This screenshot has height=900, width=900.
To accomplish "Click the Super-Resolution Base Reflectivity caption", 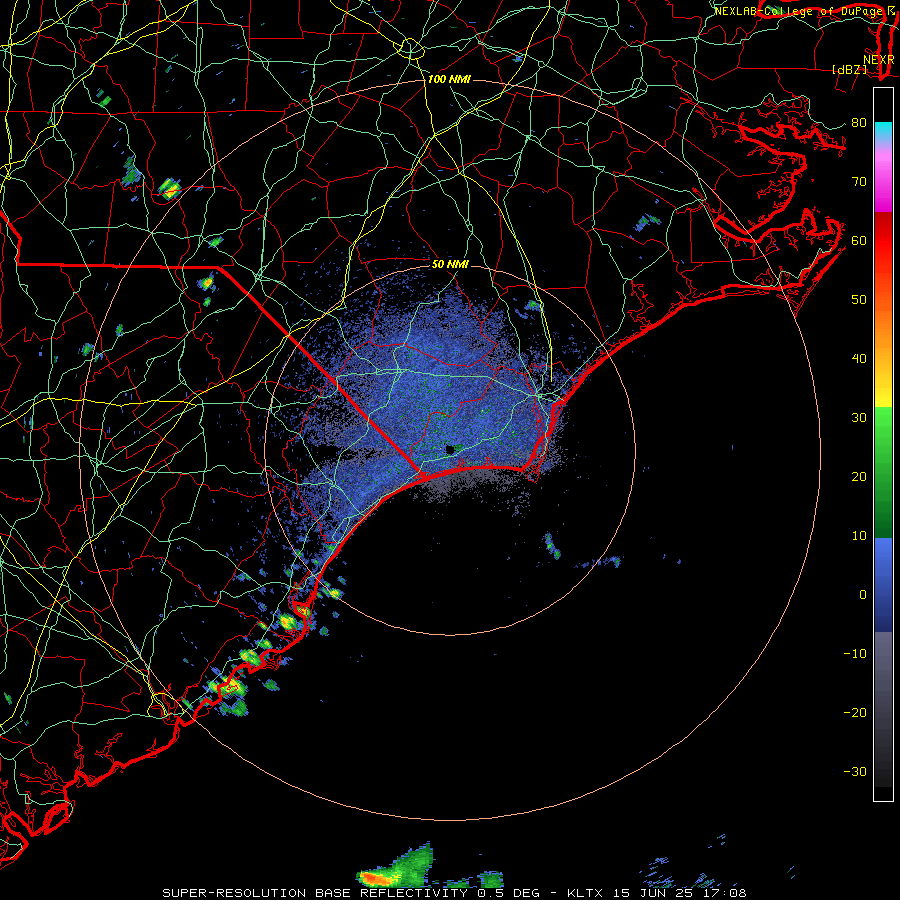I will coord(454,893).
